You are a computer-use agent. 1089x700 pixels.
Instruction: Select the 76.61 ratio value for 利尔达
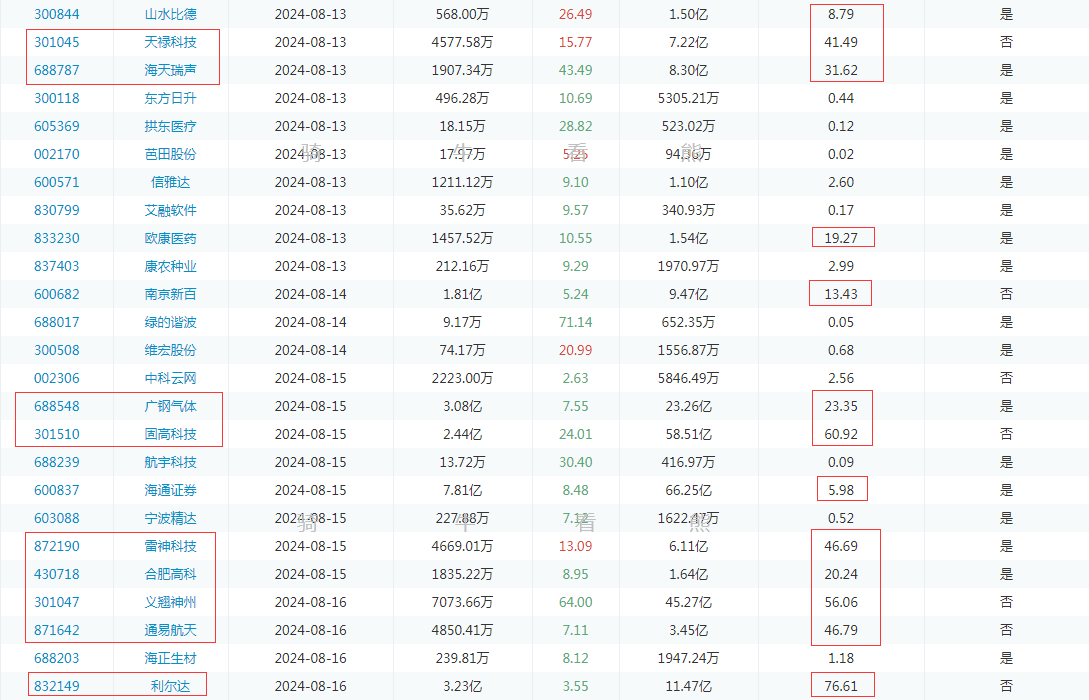tap(841, 686)
